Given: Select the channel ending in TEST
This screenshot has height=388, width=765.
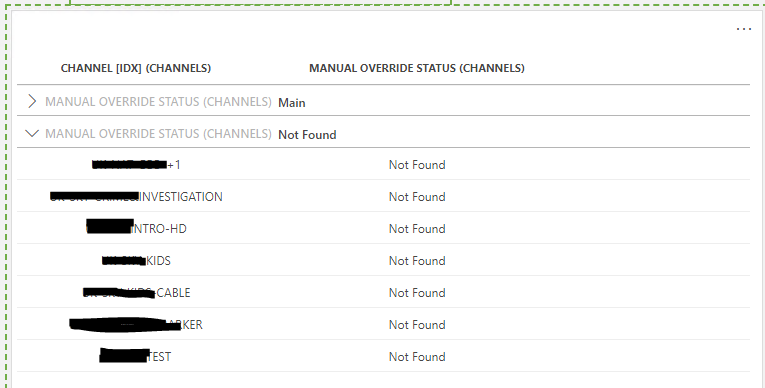Looking at the screenshot, I should 135,356.
